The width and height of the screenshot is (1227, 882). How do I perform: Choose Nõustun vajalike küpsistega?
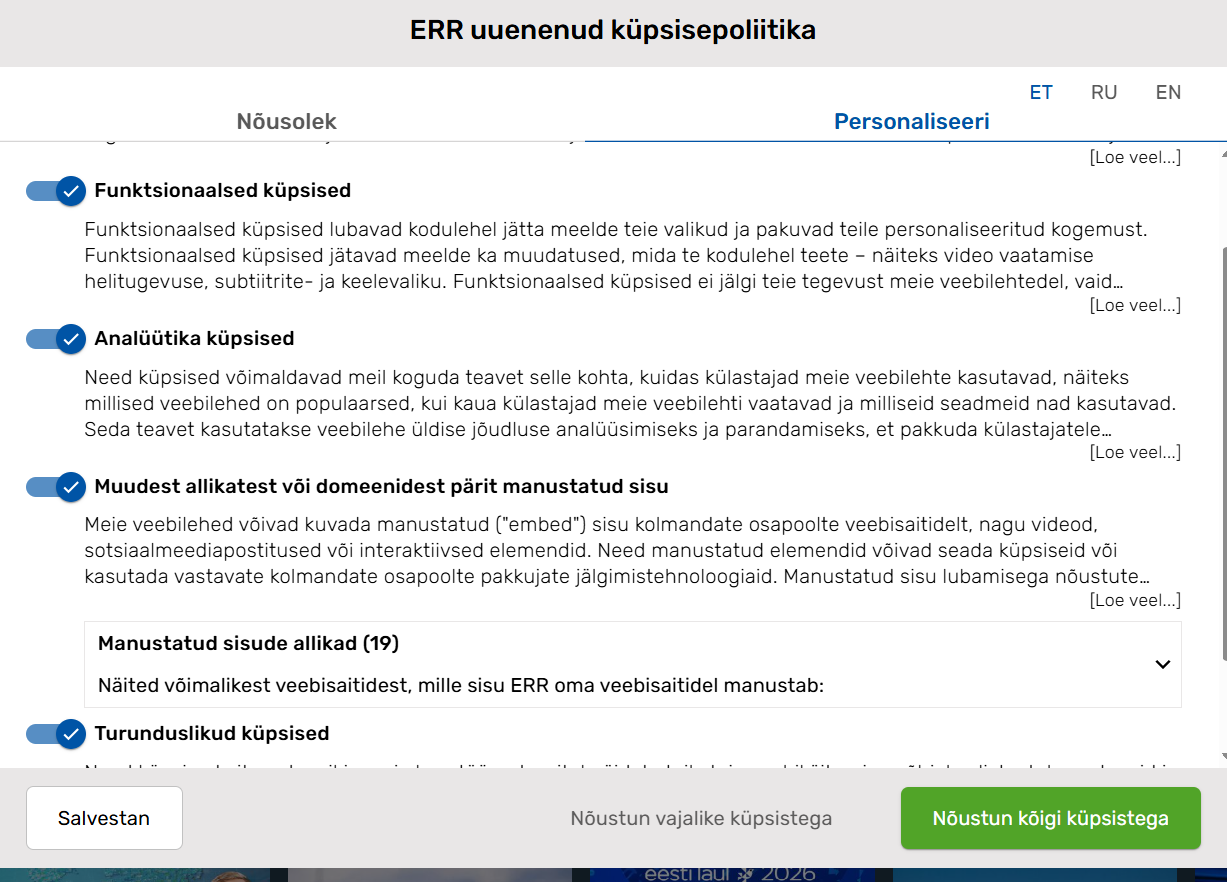point(701,818)
